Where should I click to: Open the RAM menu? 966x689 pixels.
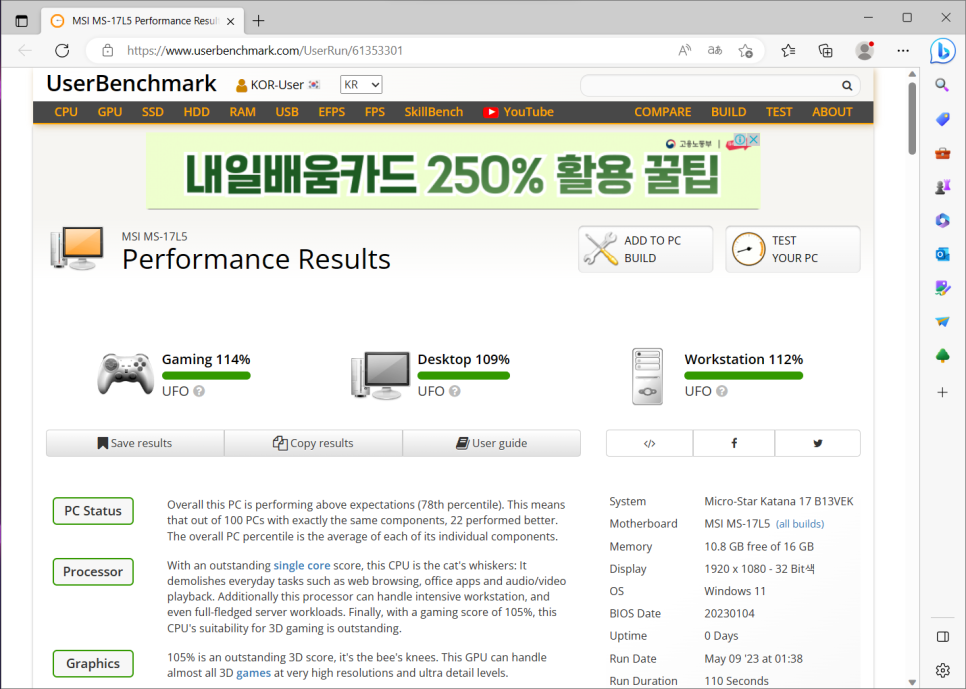tap(243, 112)
